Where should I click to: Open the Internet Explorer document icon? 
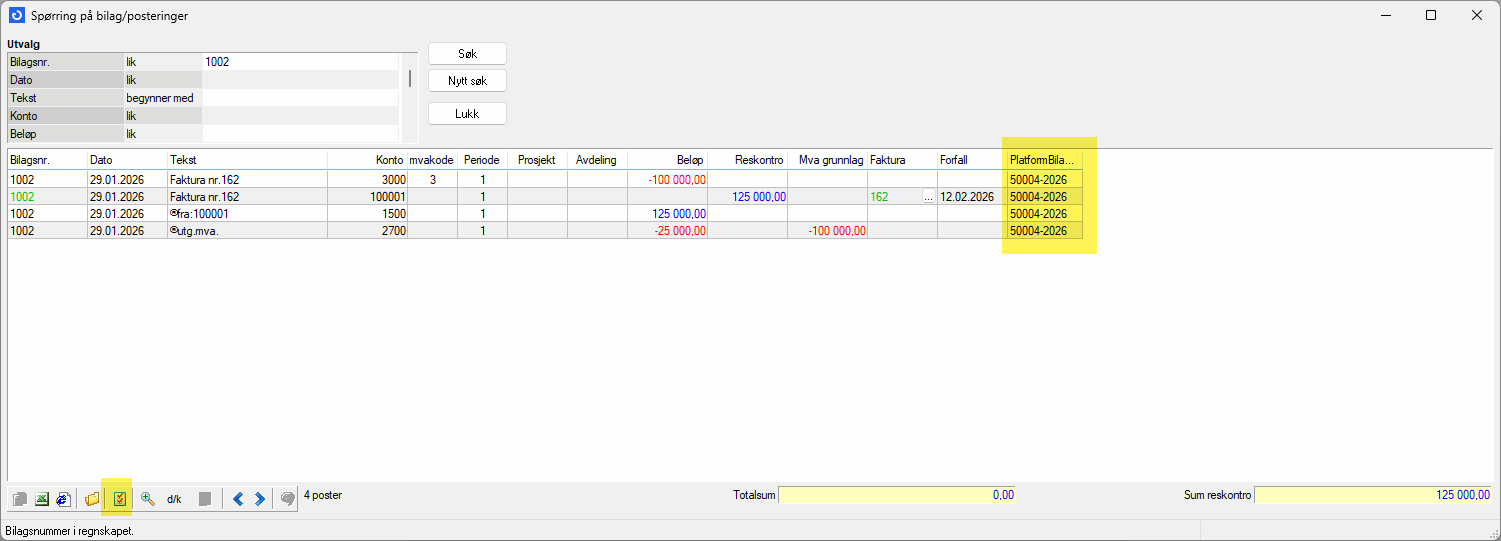[64, 499]
